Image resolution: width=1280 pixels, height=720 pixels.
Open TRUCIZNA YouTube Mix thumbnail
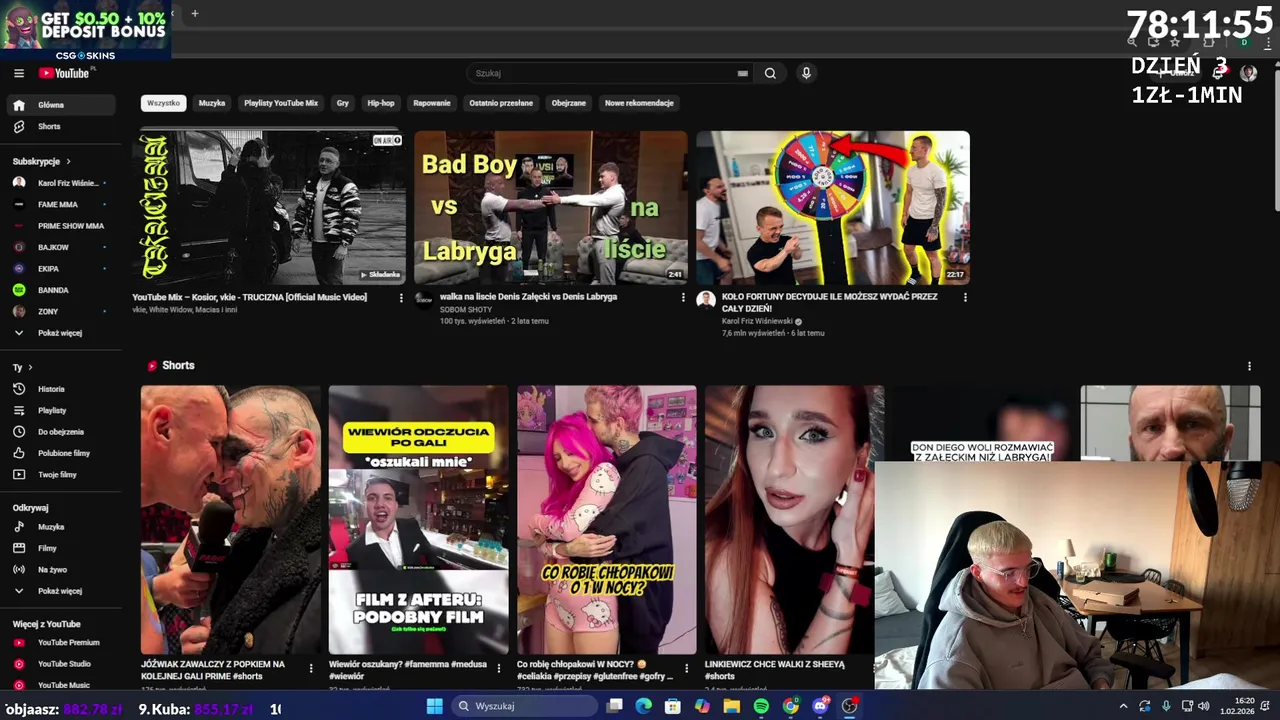click(x=270, y=208)
